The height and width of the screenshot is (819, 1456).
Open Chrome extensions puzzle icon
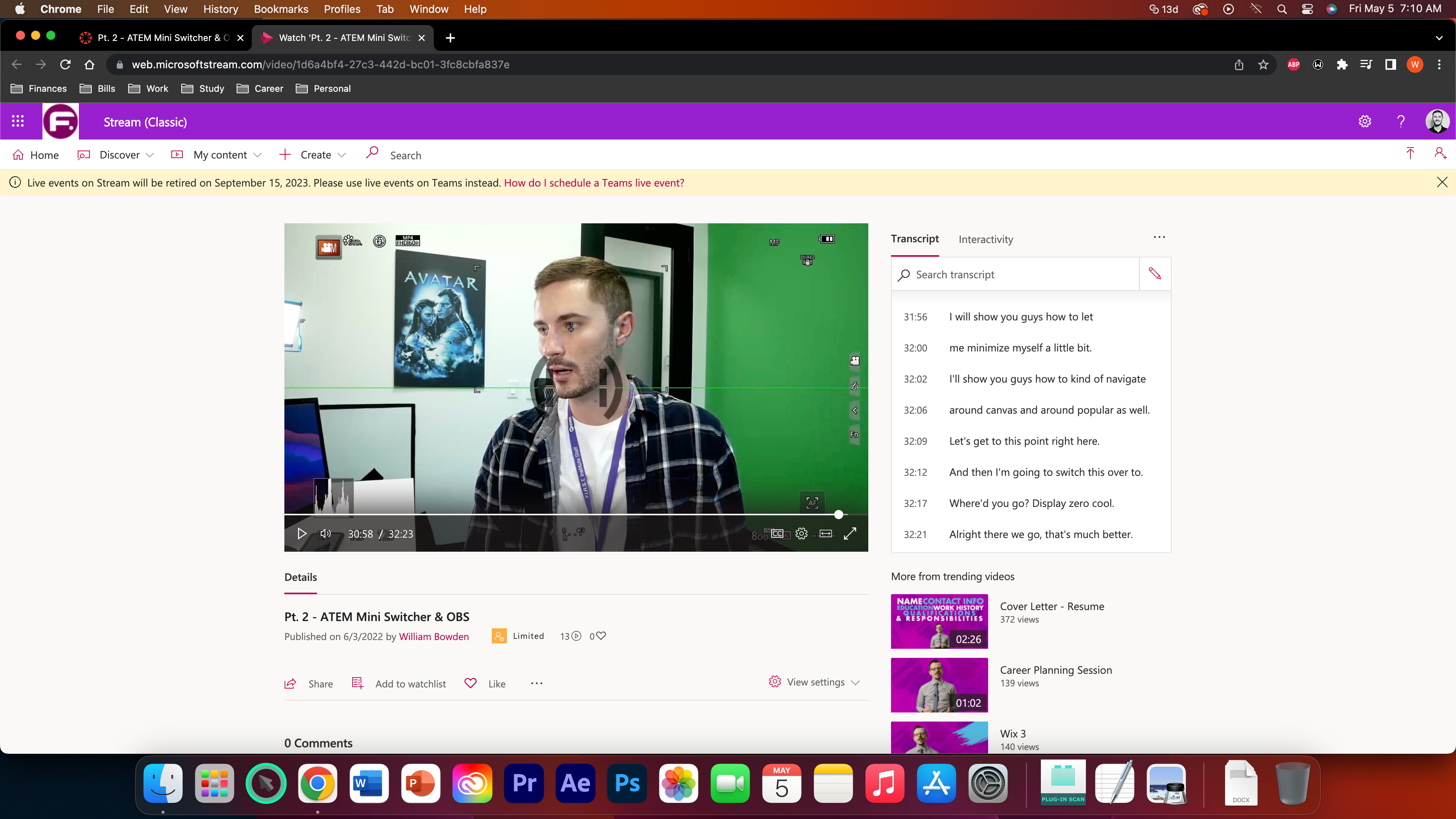pos(1342,64)
